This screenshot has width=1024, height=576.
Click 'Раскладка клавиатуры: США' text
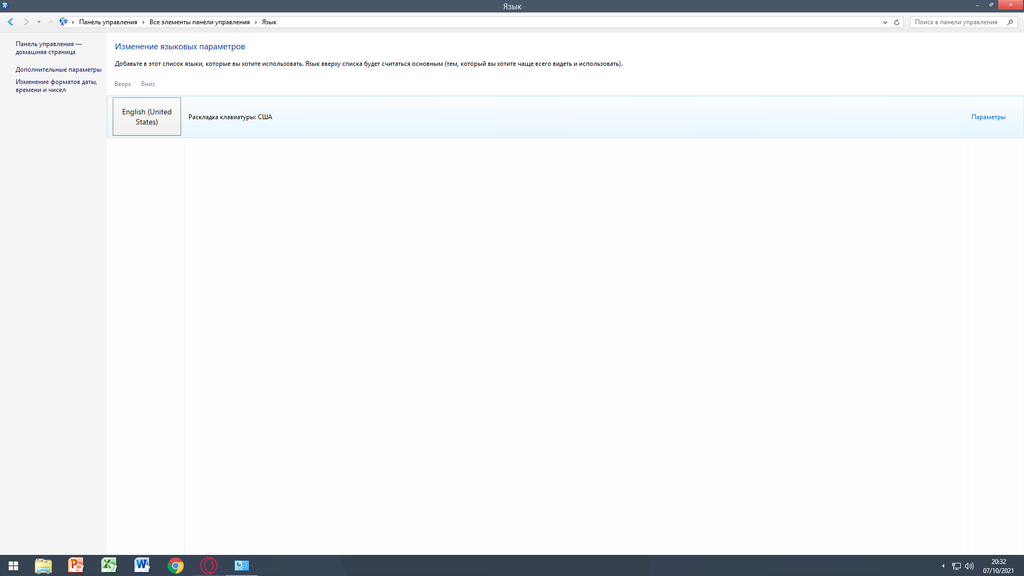(230, 117)
